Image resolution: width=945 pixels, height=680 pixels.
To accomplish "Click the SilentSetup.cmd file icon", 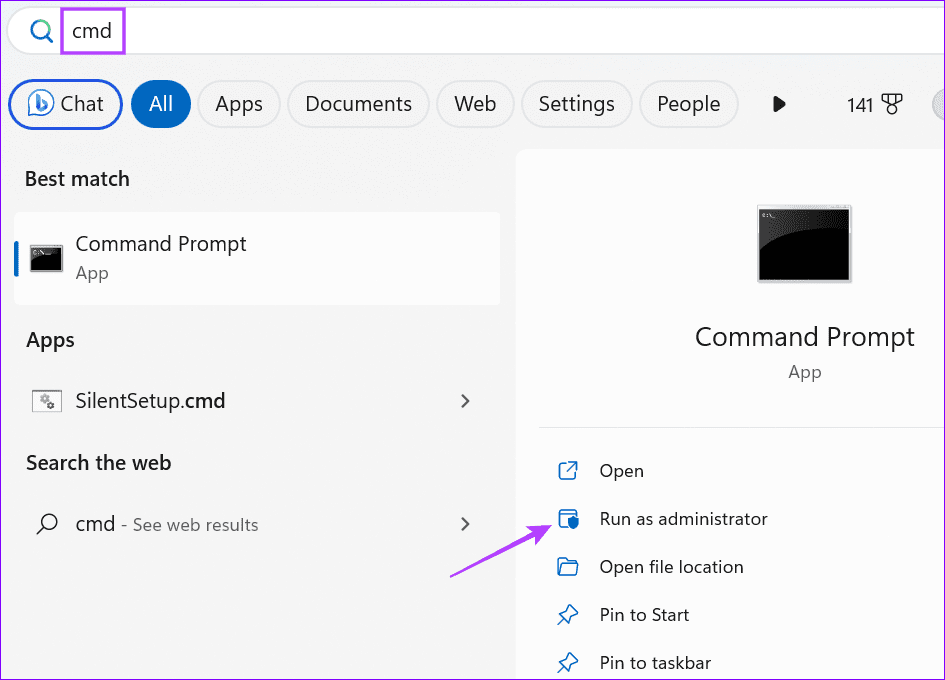I will click(46, 401).
